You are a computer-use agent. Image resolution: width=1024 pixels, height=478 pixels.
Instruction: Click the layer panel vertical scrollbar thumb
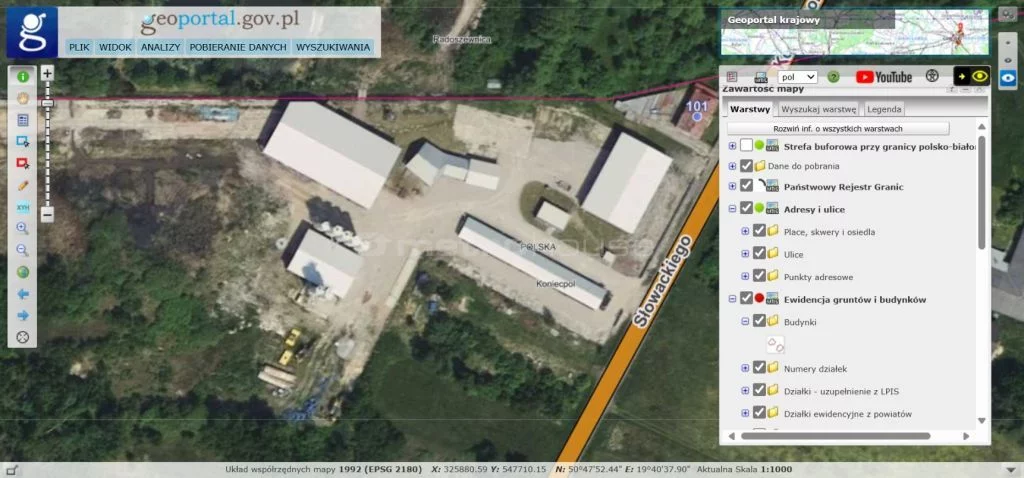point(982,192)
